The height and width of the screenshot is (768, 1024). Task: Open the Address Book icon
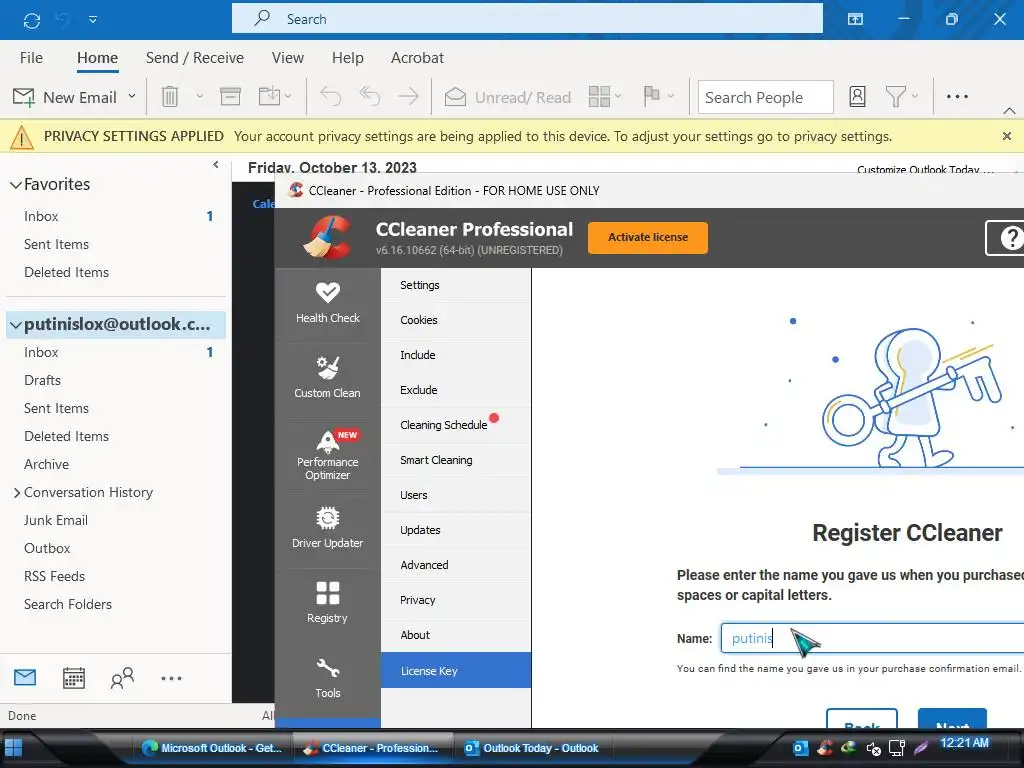click(x=857, y=97)
